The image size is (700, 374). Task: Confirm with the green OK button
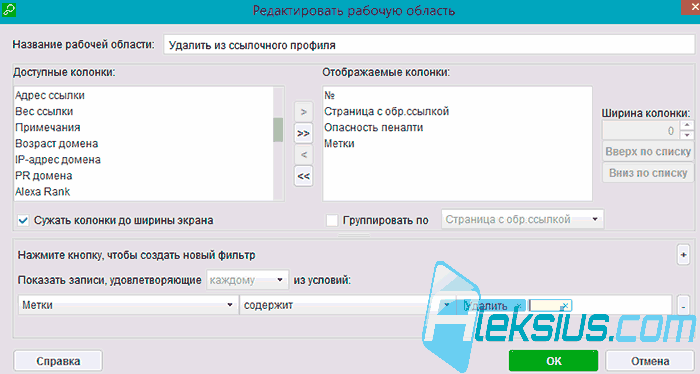click(553, 361)
